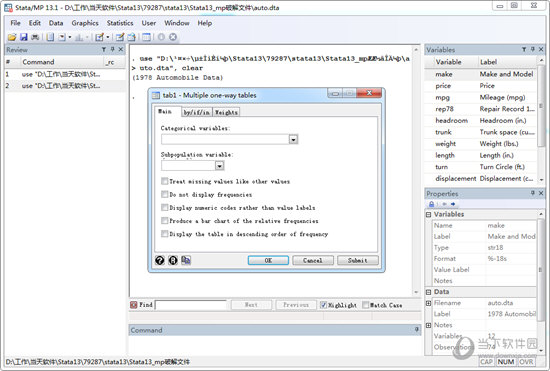The width and height of the screenshot is (550, 371).
Task: Pin the Properties panel
Action: click(533, 193)
